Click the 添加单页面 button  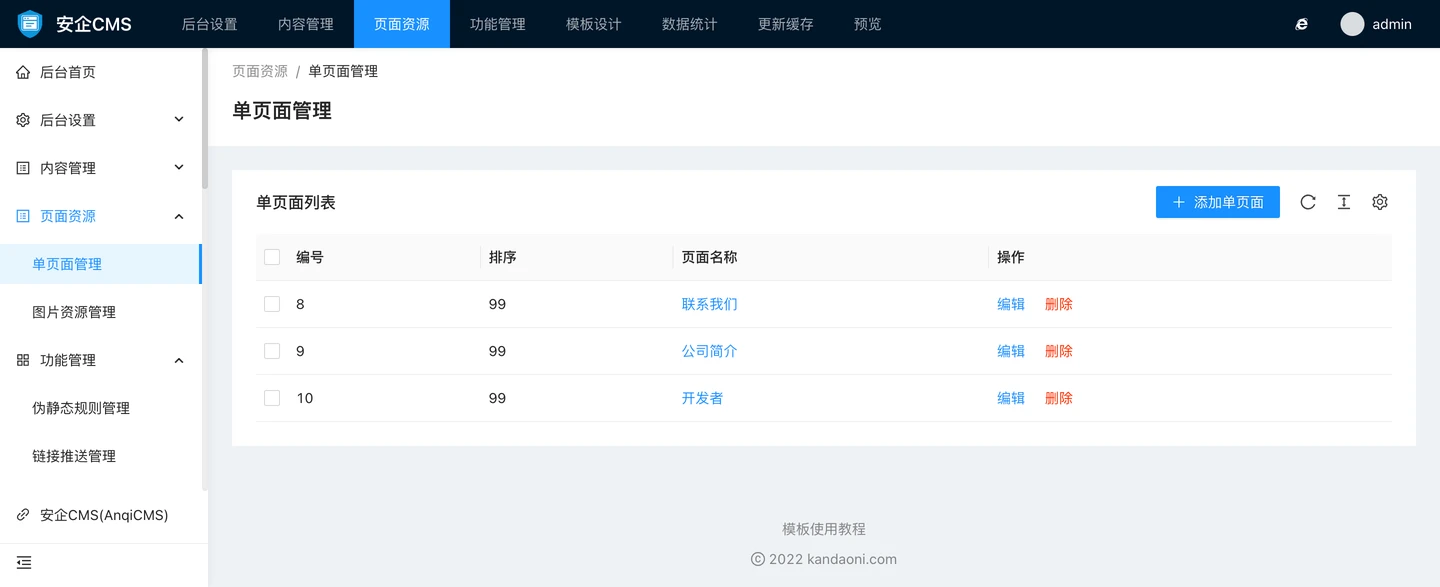tap(1217, 202)
